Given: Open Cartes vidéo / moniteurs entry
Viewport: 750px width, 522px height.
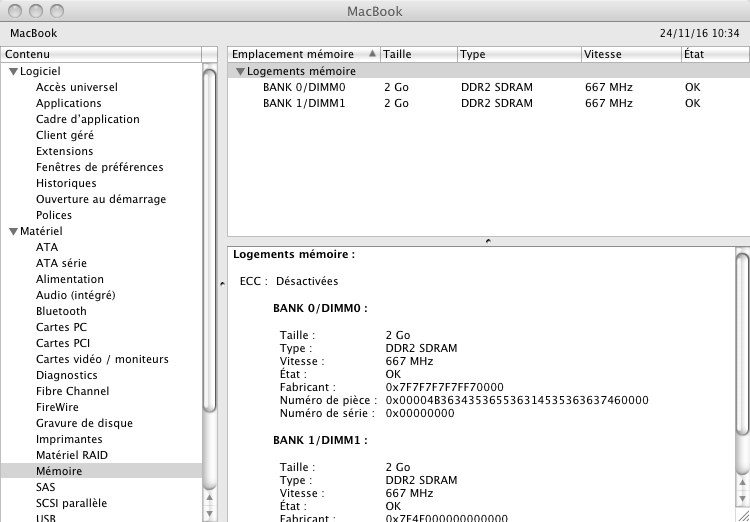Looking at the screenshot, I should tap(102, 359).
